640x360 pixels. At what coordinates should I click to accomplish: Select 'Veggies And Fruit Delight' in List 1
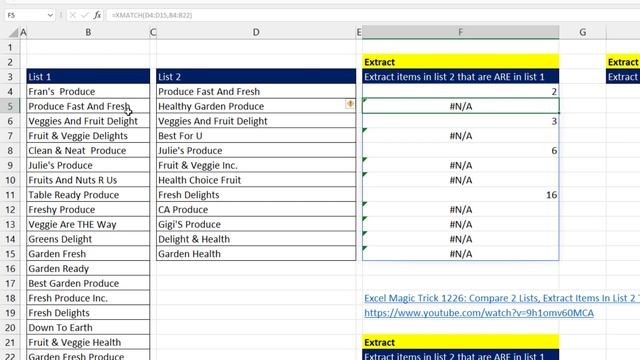tap(88, 121)
